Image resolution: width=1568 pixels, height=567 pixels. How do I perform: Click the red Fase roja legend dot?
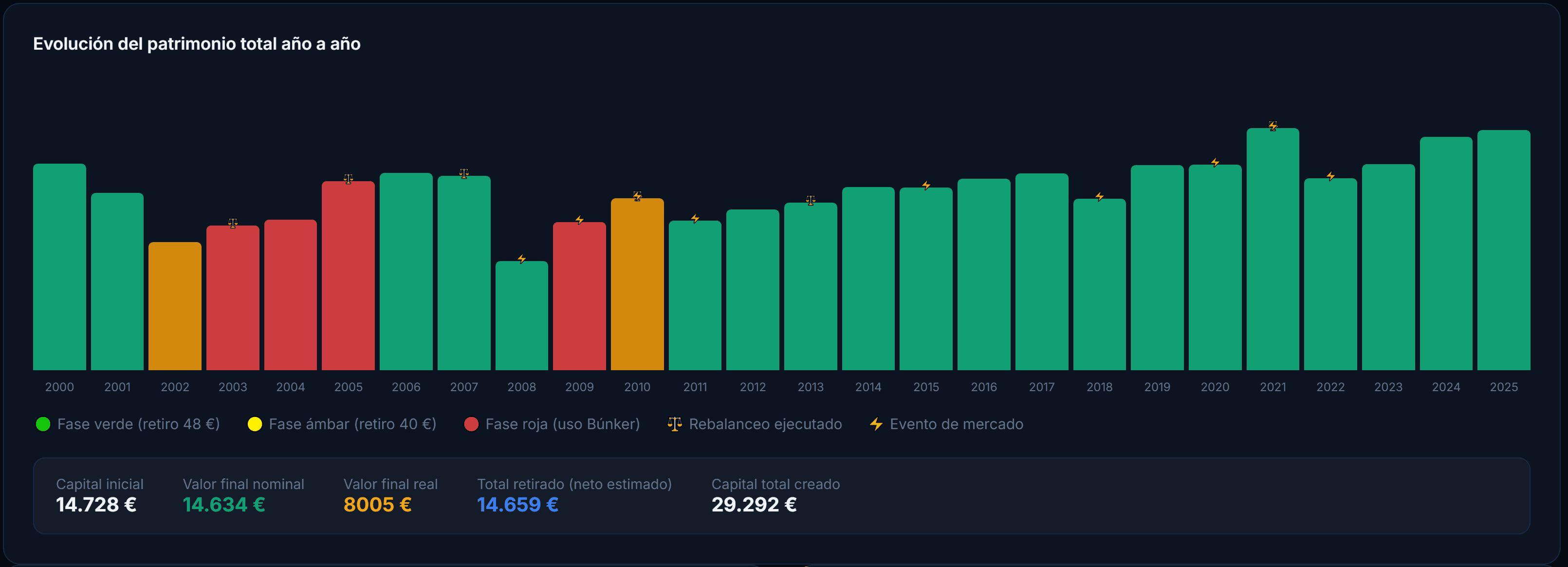tap(471, 424)
